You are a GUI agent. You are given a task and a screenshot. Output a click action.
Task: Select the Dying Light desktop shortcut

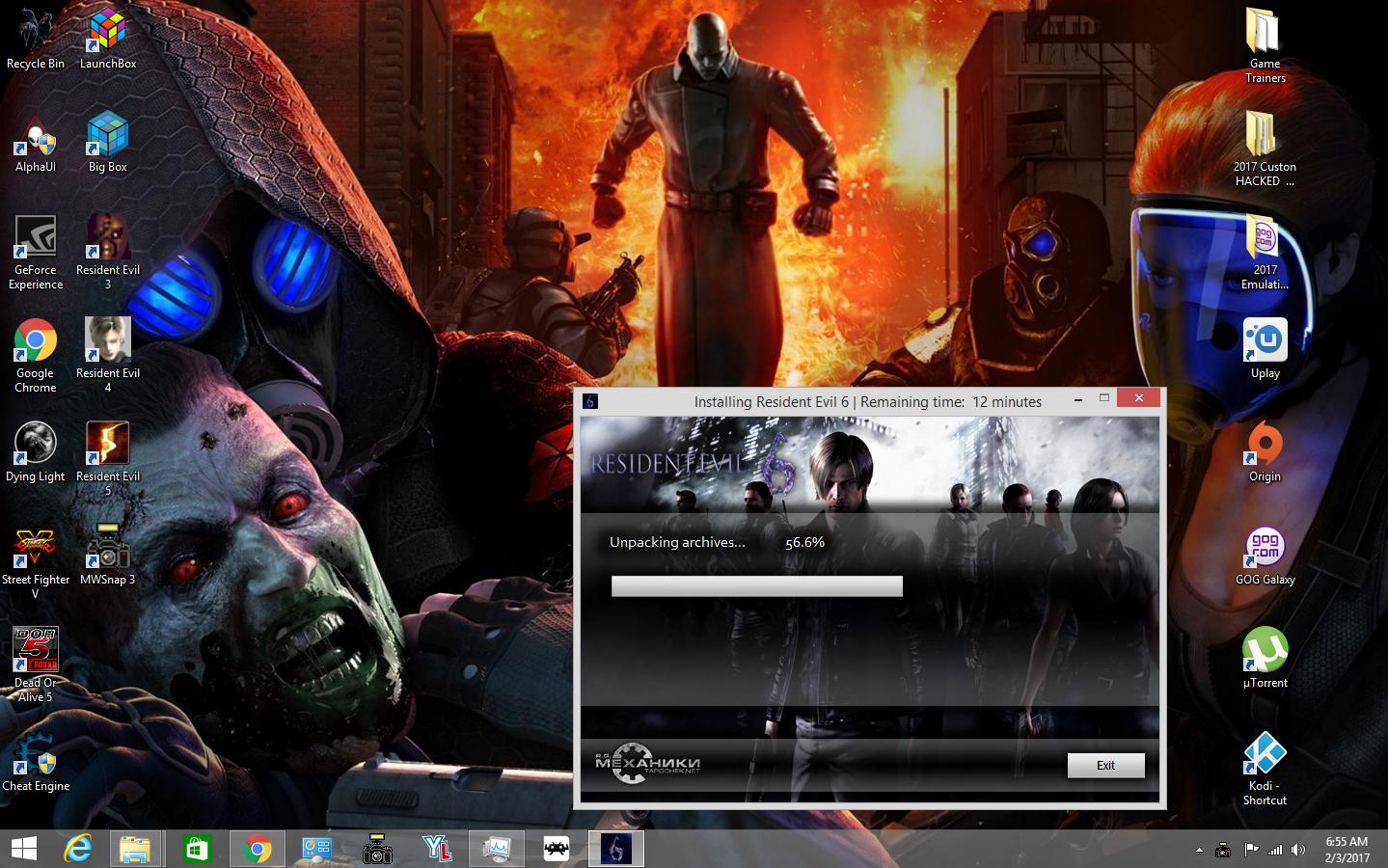point(36,452)
